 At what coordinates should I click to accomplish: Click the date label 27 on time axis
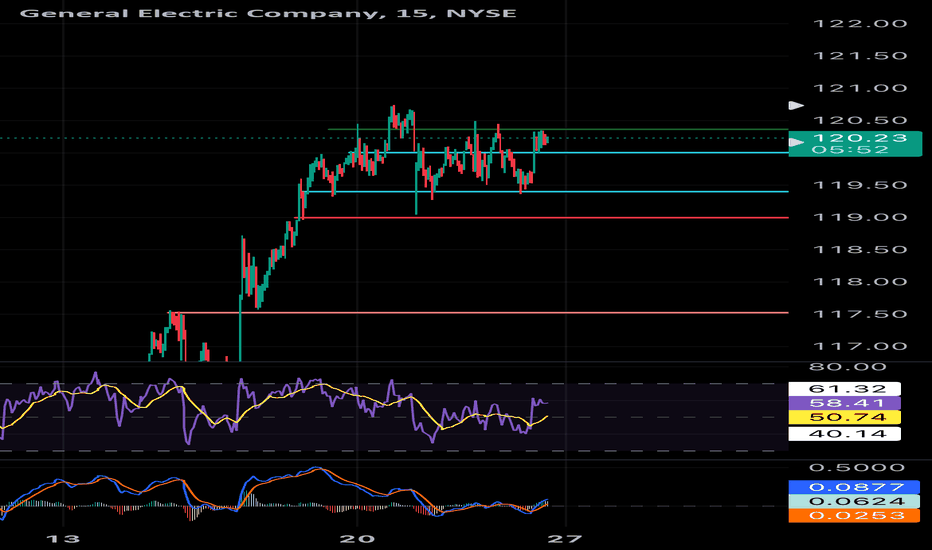tap(565, 539)
